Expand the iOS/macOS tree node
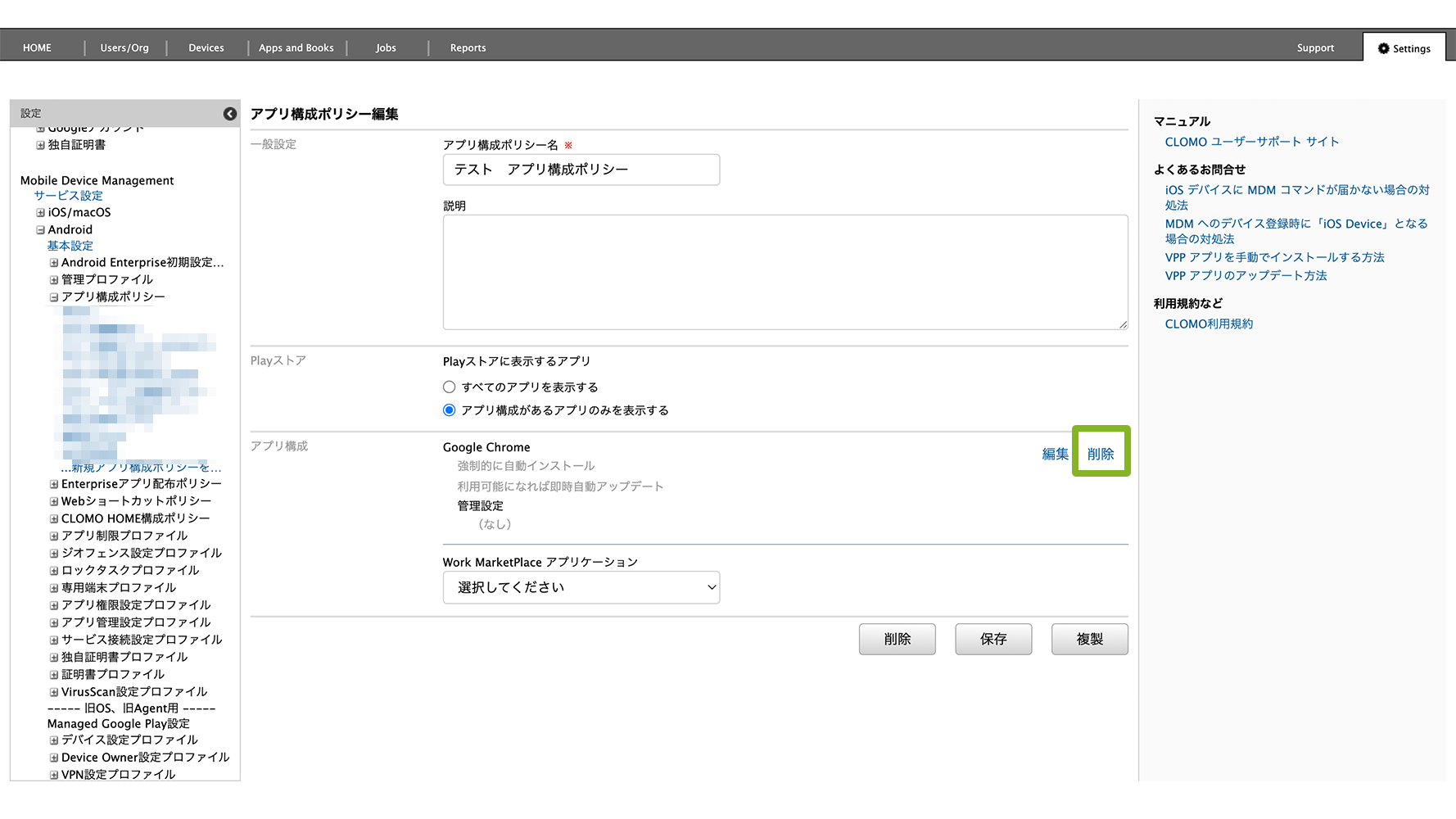 (40, 213)
